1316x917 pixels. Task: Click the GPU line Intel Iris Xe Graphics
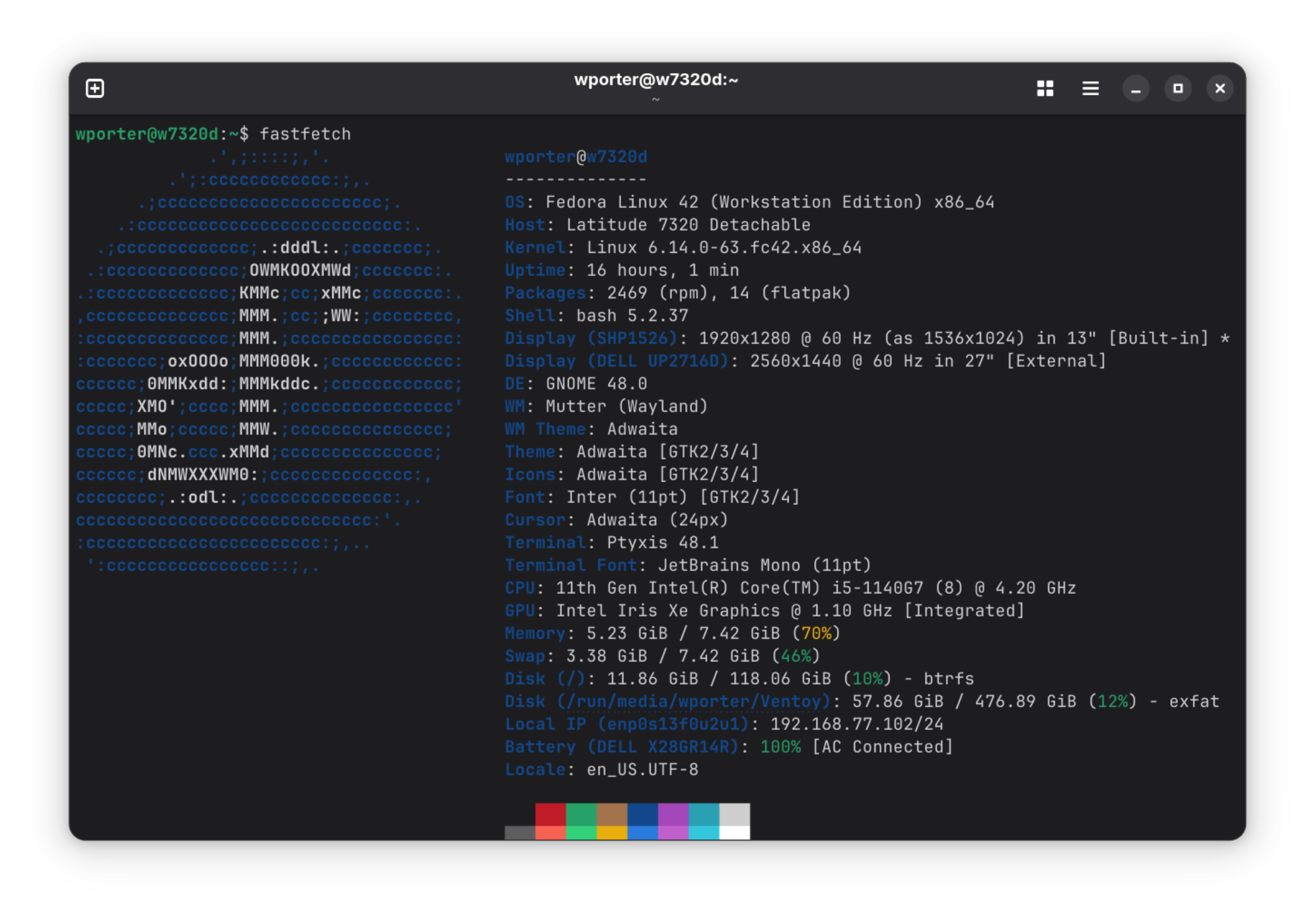pyautogui.click(x=765, y=611)
